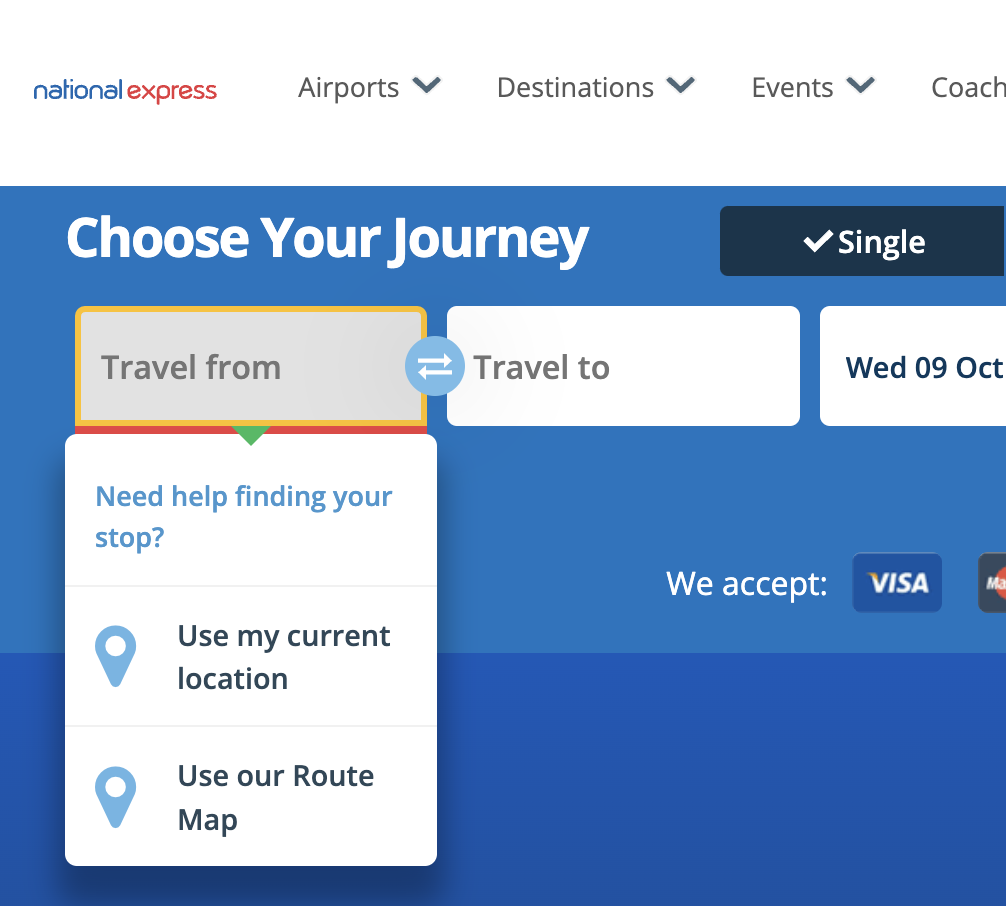Swap travel from and to locations
Screen dimensions: 1006x906
(x=435, y=367)
